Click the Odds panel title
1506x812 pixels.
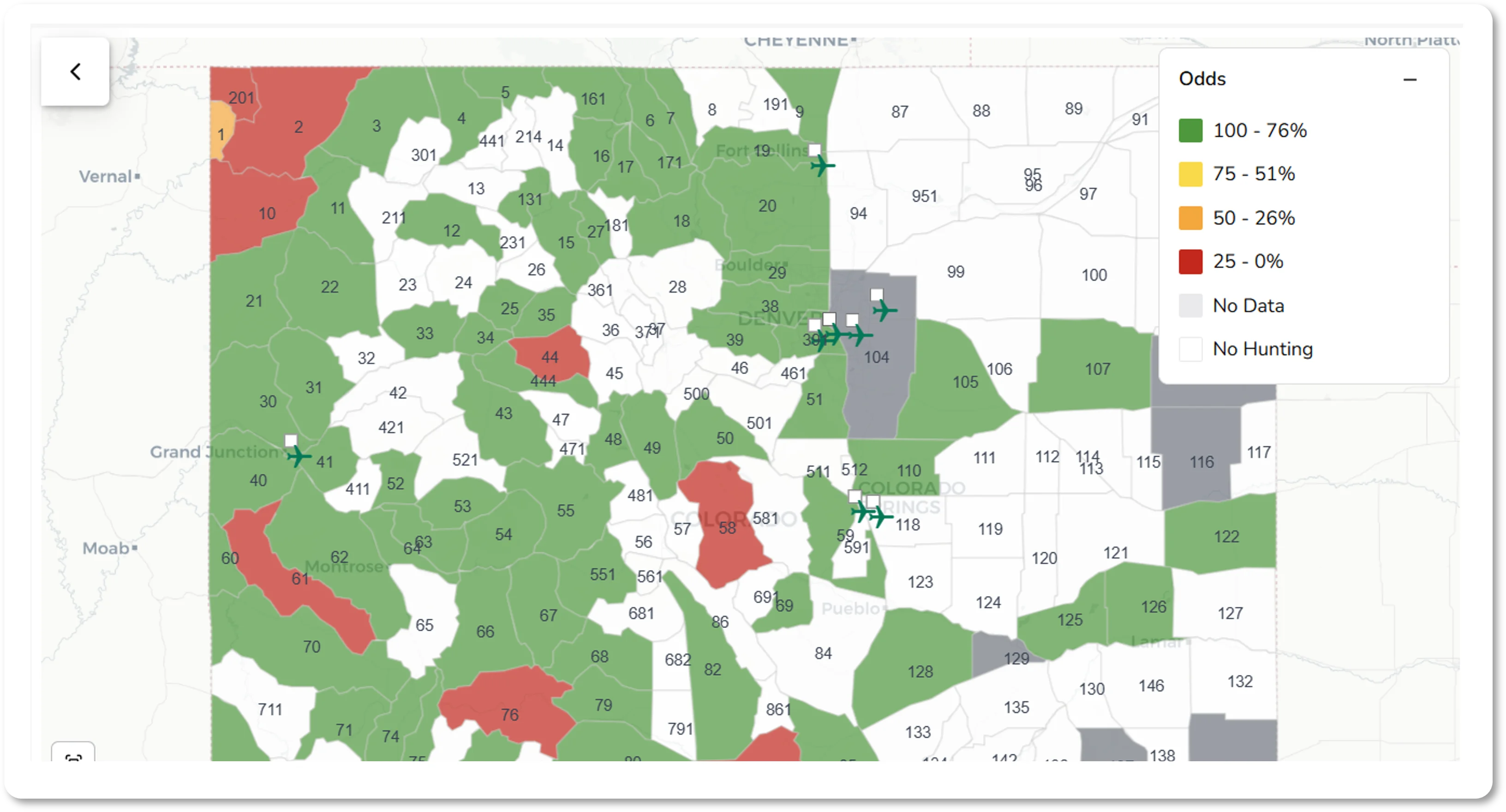coord(1201,78)
